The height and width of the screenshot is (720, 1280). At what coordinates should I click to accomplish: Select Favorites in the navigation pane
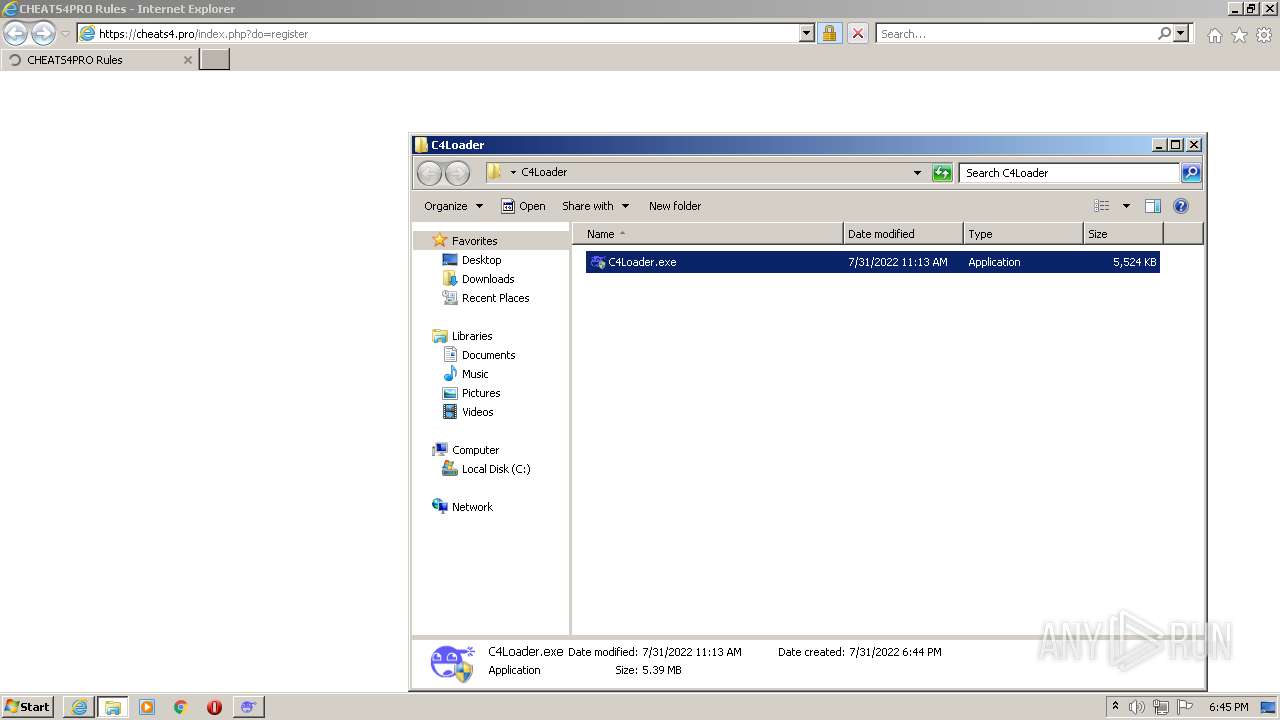[x=474, y=241]
